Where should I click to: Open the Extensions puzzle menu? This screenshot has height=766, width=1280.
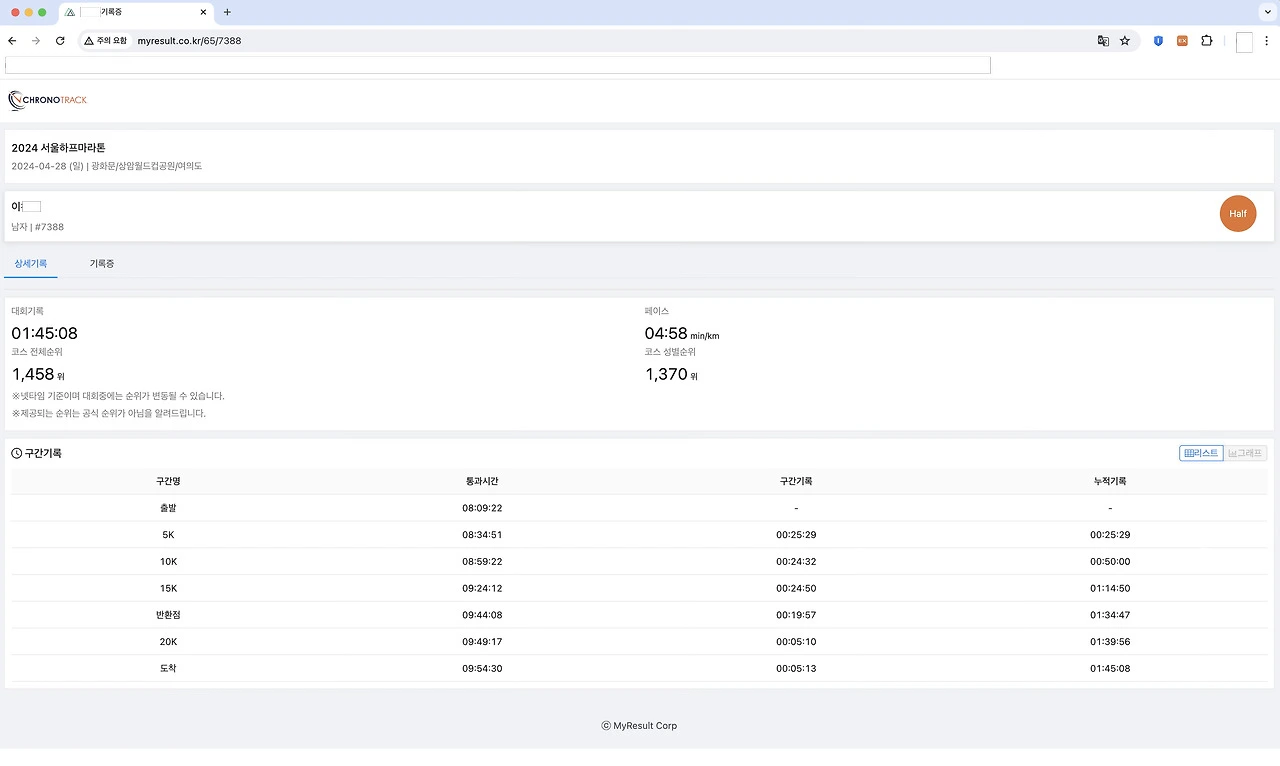point(1207,41)
